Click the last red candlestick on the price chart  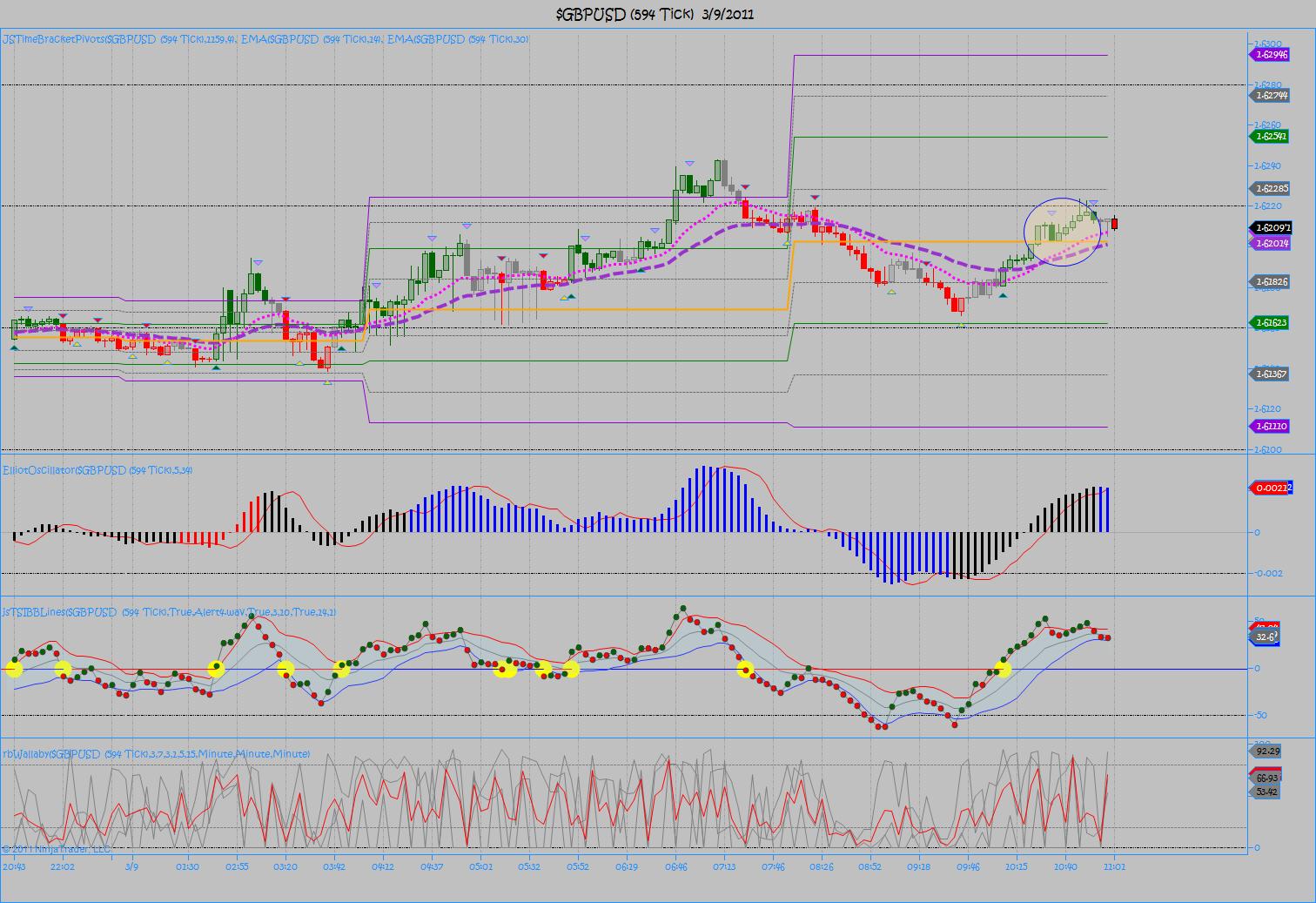tap(1115, 224)
